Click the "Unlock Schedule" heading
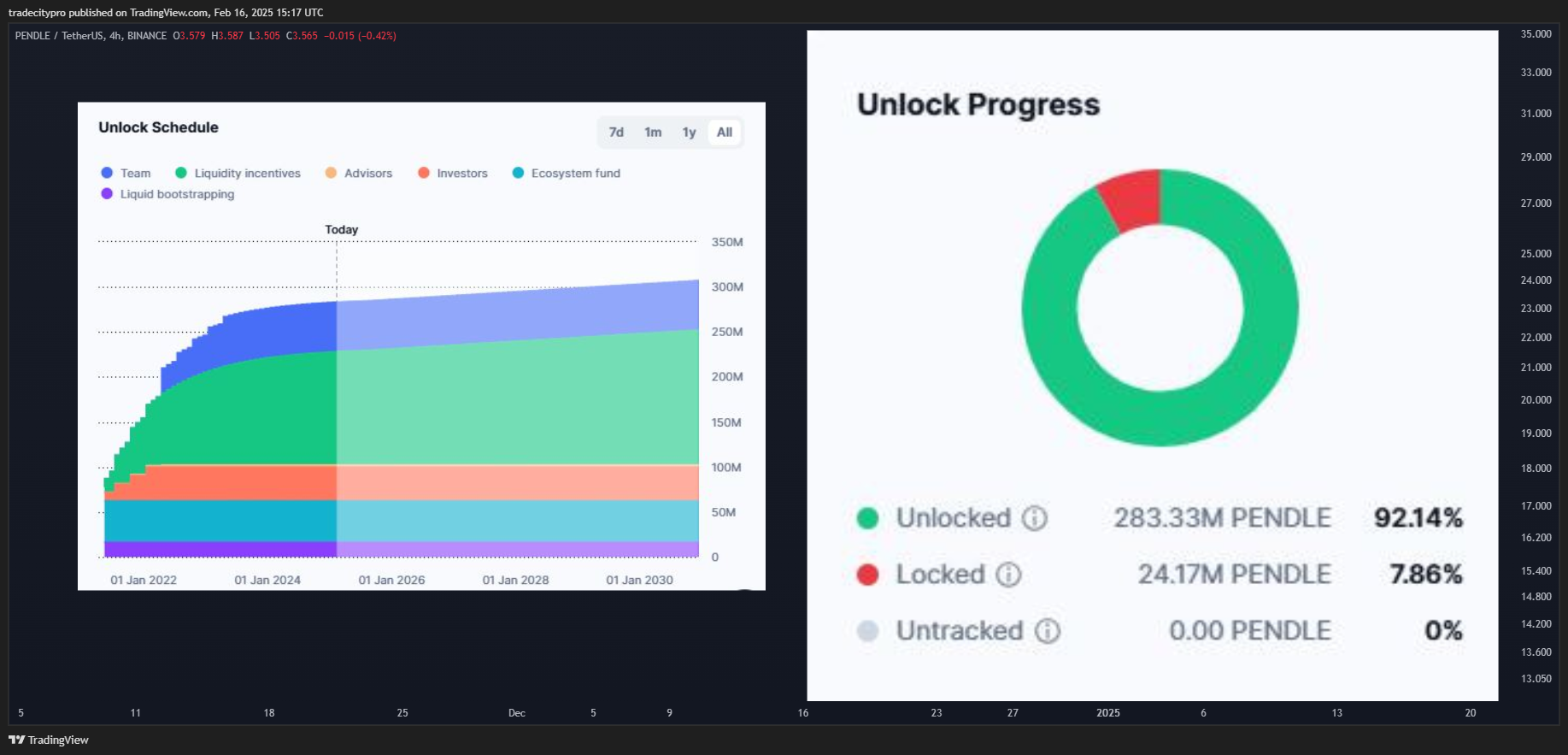 point(158,127)
